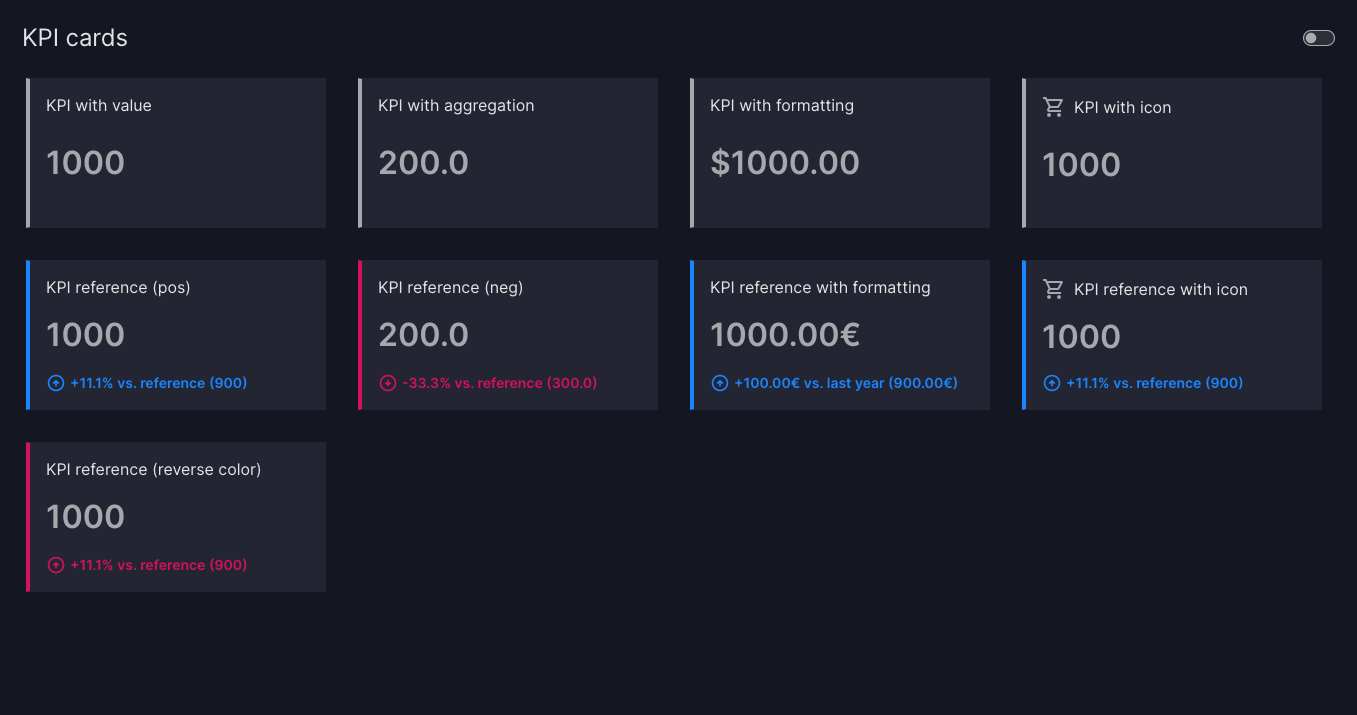Image resolution: width=1357 pixels, height=715 pixels.
Task: Click +11.1% vs. reference text on reverse color card
Action: point(158,565)
